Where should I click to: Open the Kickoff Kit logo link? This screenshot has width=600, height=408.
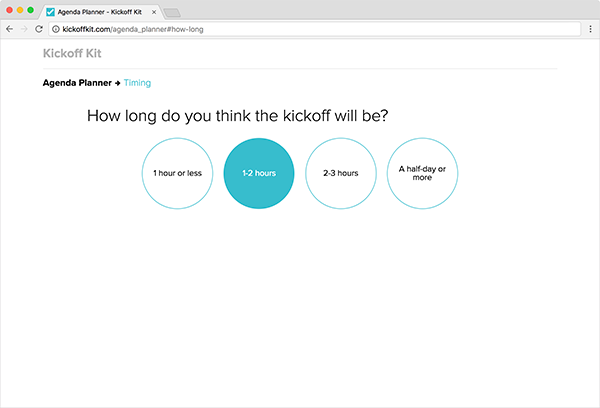[72, 53]
